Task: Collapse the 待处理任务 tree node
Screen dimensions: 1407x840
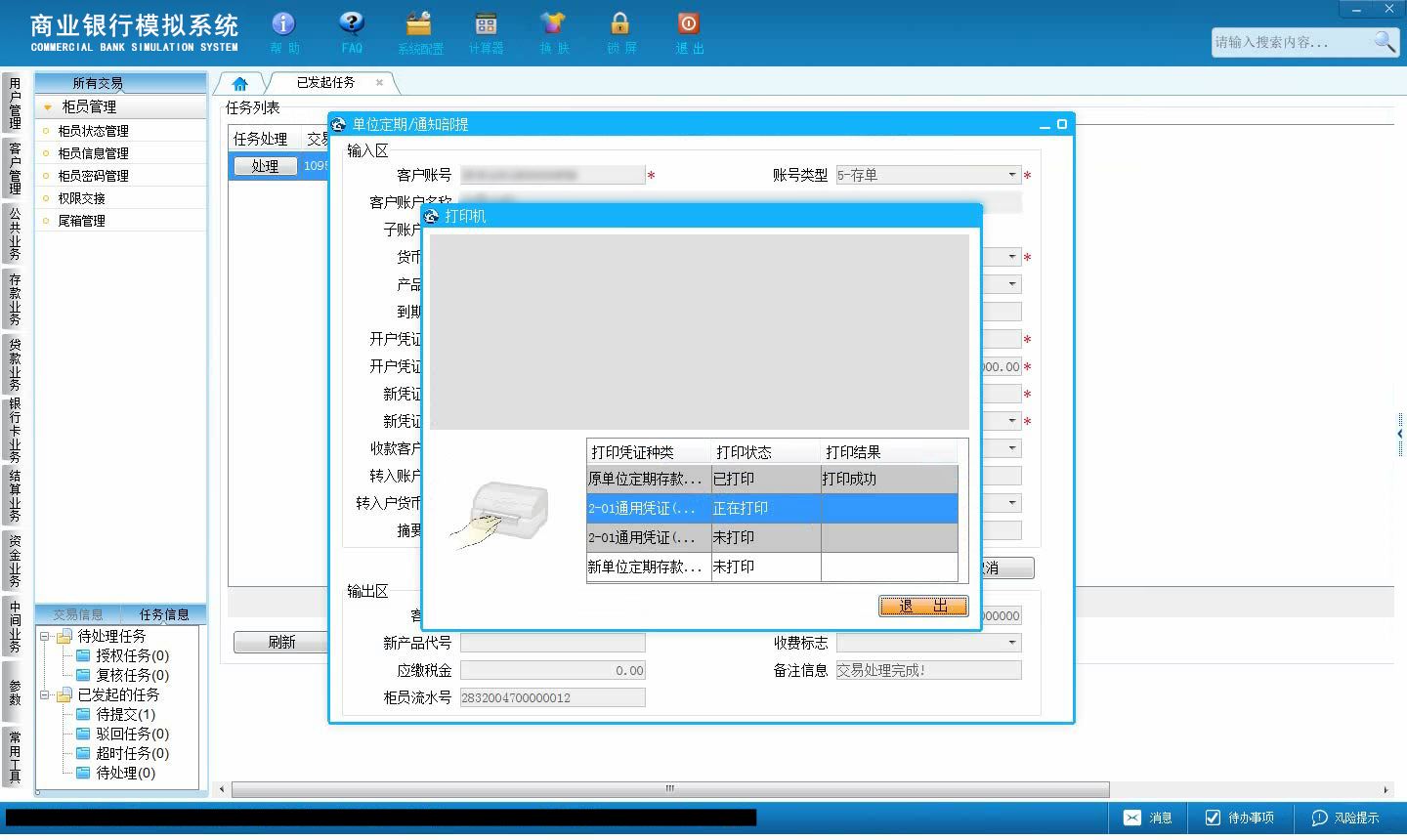Action: pyautogui.click(x=44, y=637)
